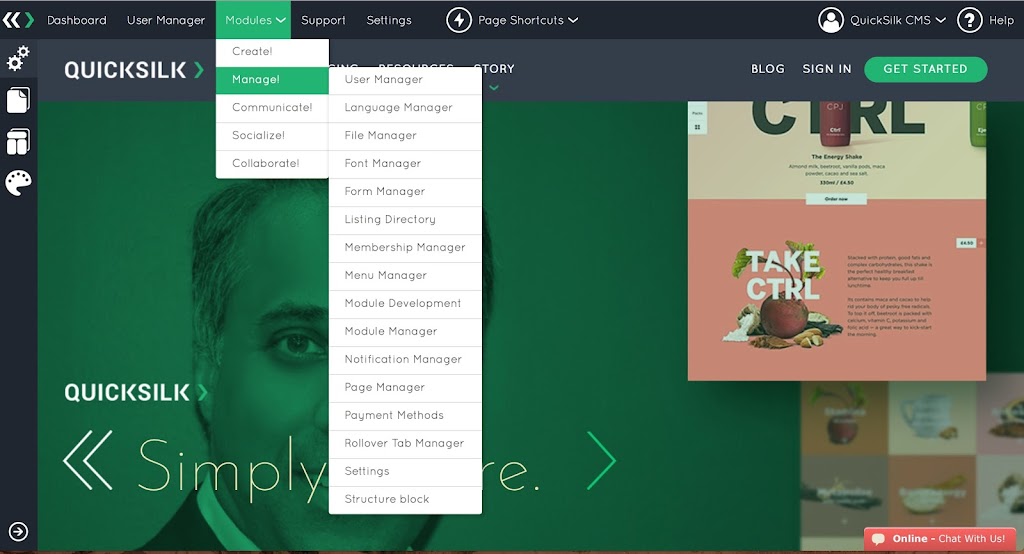Click the Take CTRL website preview image
1024x554 pixels.
pos(837,241)
